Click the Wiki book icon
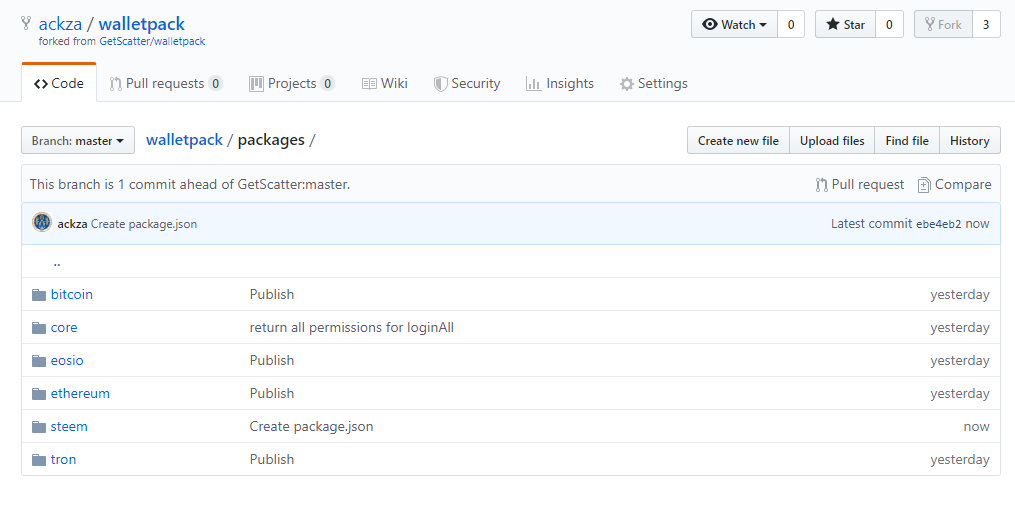This screenshot has width=1015, height=521. click(369, 84)
